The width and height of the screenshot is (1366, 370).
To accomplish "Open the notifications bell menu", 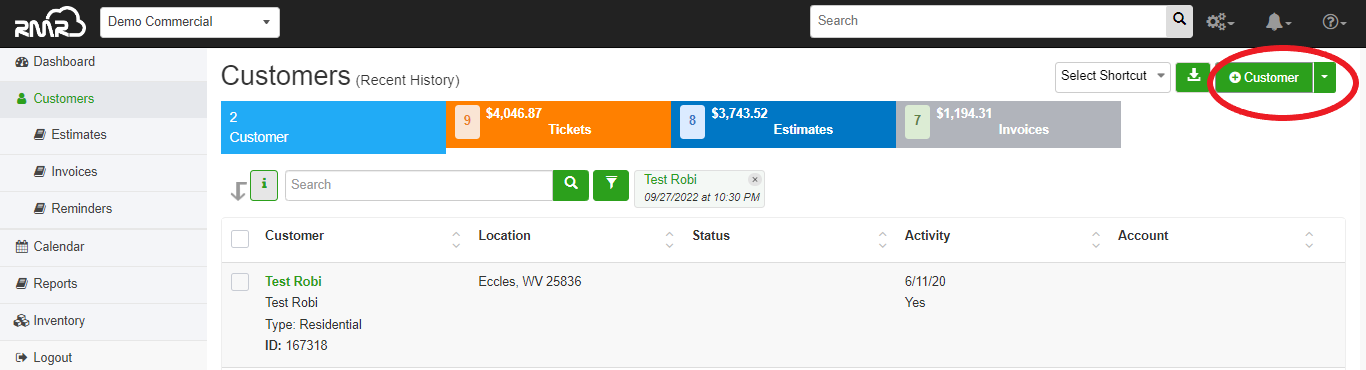I will 1279,21.
